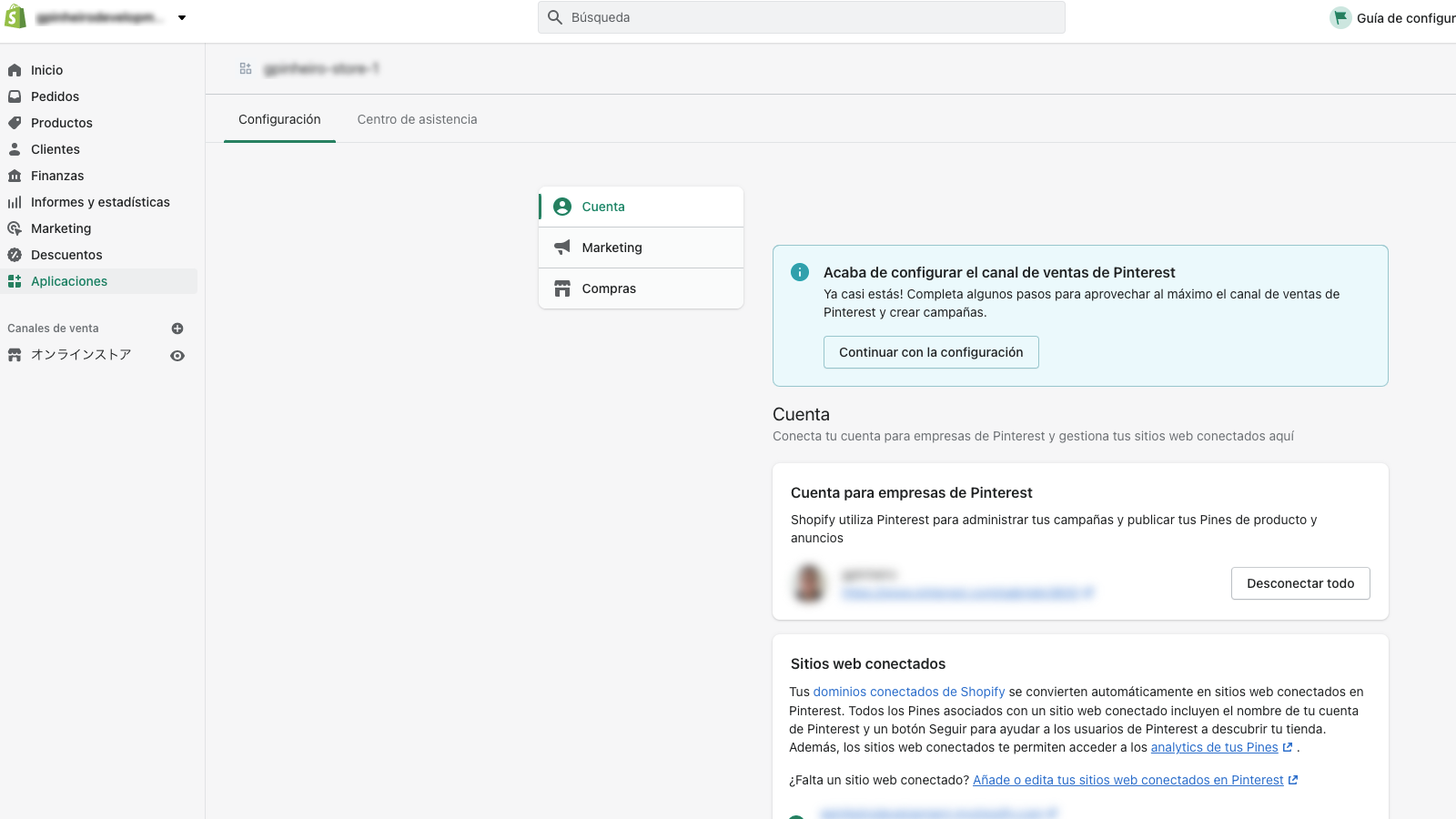Viewport: 1456px width, 819px height.
Task: Click the Productos tag icon
Action: click(15, 123)
